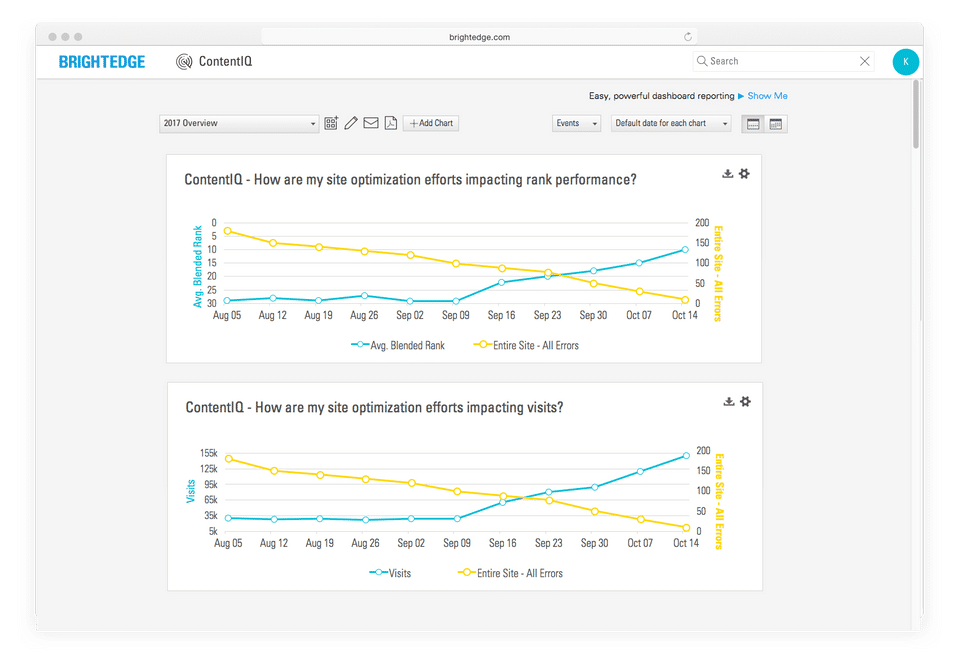
Task: Open Default date for each chart dropdown
Action: [x=671, y=123]
